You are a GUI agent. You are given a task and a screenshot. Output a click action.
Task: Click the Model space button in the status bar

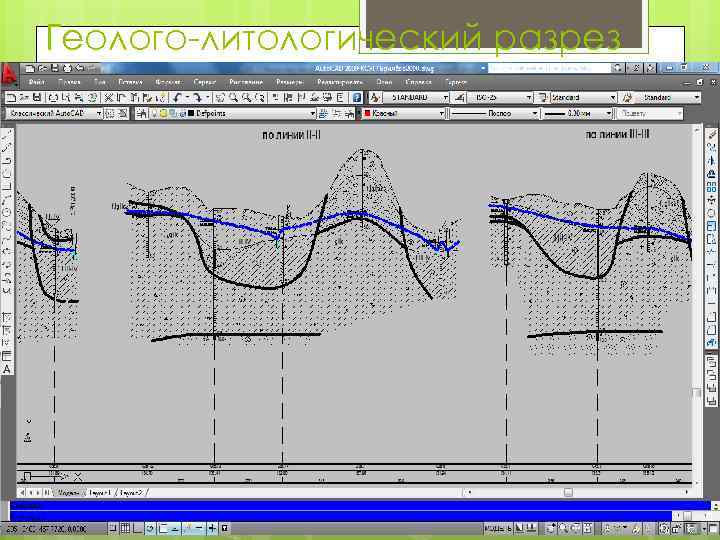coord(497,529)
